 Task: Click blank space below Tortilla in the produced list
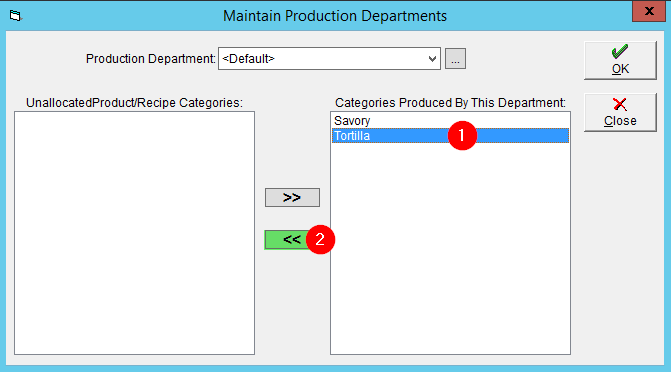(450, 248)
